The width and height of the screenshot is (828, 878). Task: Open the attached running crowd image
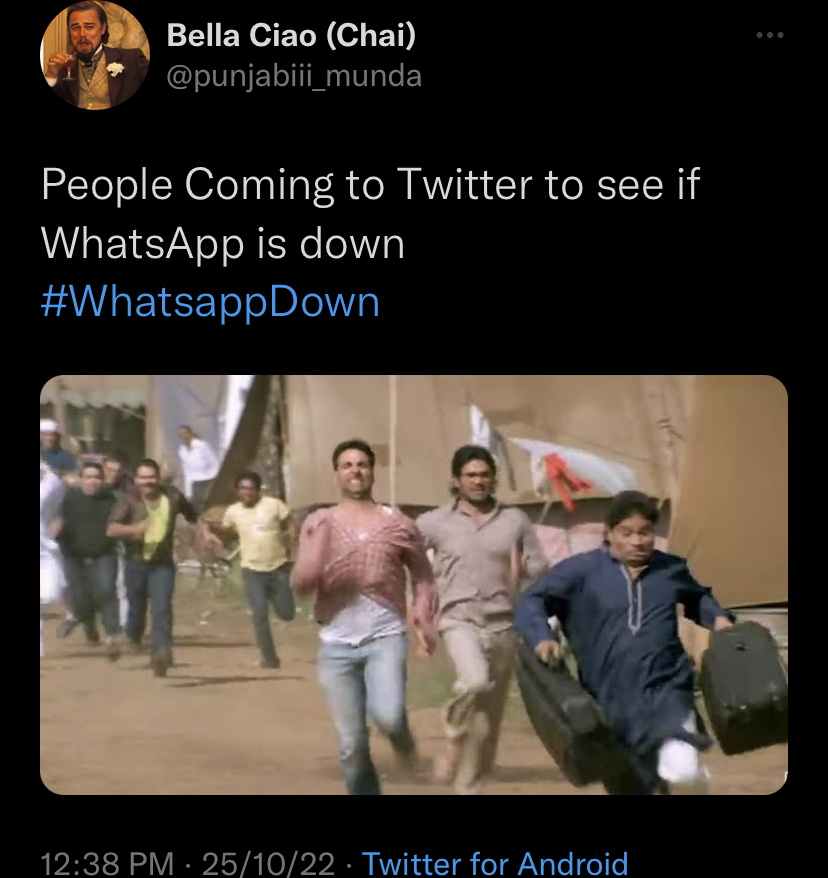coord(414,584)
